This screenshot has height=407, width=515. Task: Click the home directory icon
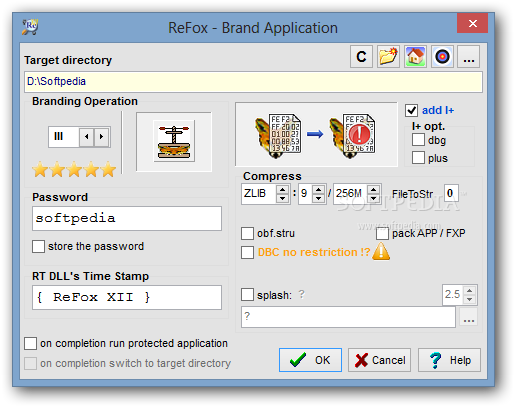[x=415, y=57]
